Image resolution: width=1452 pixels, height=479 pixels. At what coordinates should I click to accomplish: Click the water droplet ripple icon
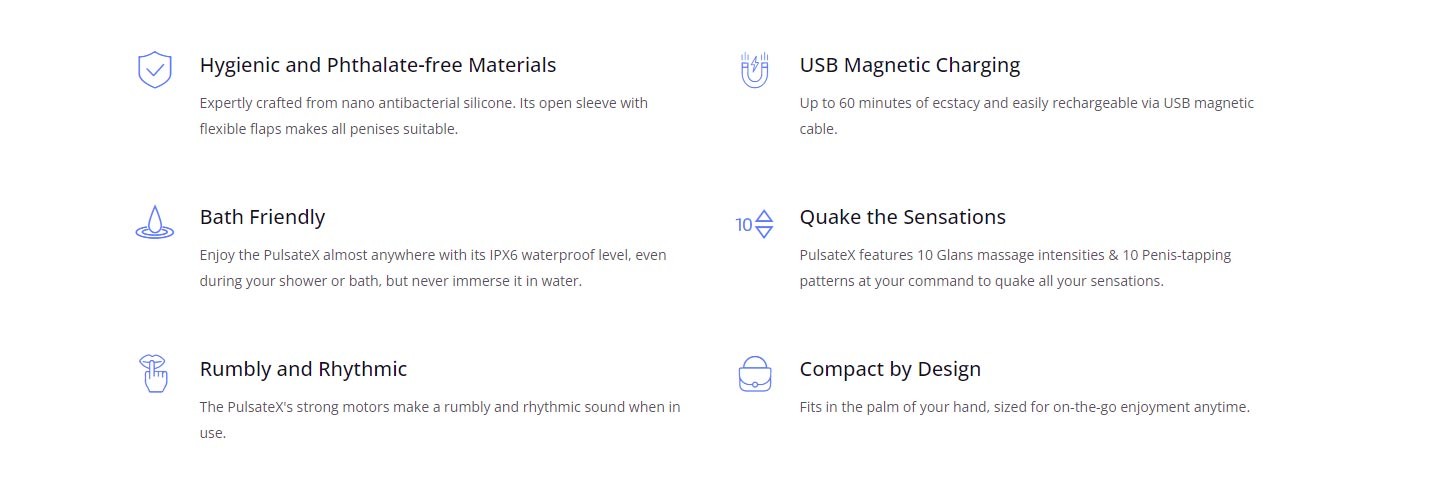click(x=154, y=222)
